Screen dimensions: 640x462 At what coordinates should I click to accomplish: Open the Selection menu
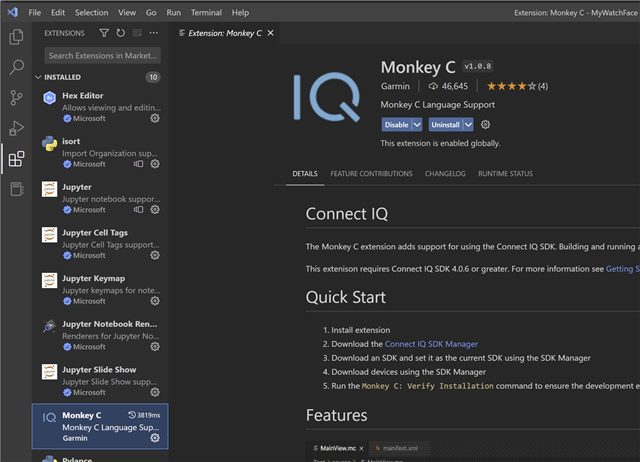pyautogui.click(x=91, y=13)
